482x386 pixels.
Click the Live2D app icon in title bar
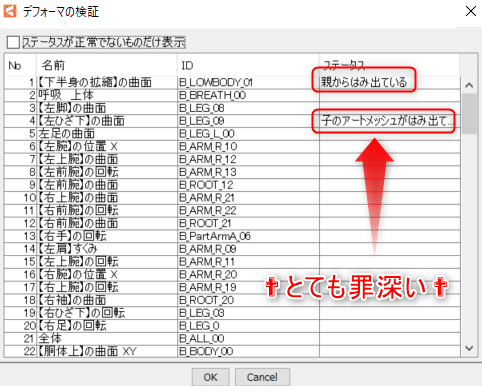(x=9, y=11)
